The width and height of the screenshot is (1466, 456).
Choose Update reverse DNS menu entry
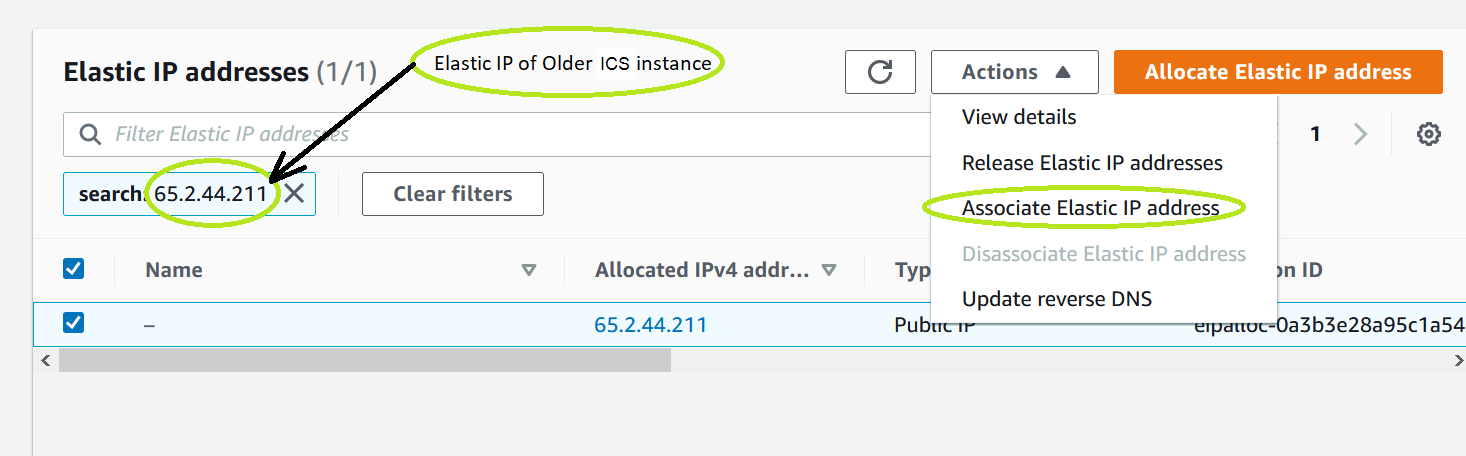[x=1057, y=299]
